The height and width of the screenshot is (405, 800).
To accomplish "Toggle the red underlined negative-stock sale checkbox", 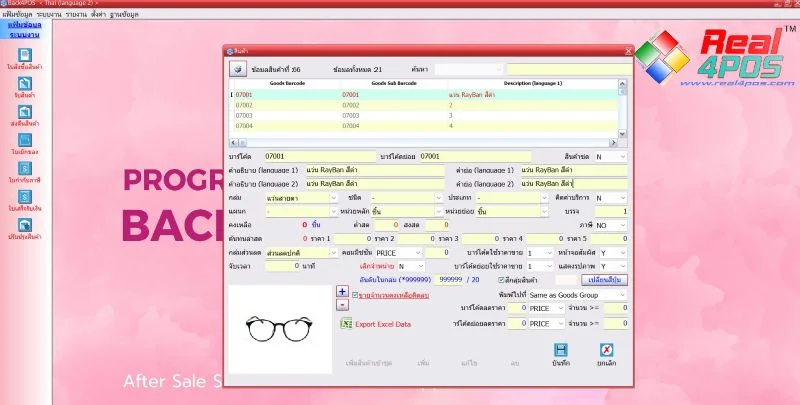I will coord(355,296).
